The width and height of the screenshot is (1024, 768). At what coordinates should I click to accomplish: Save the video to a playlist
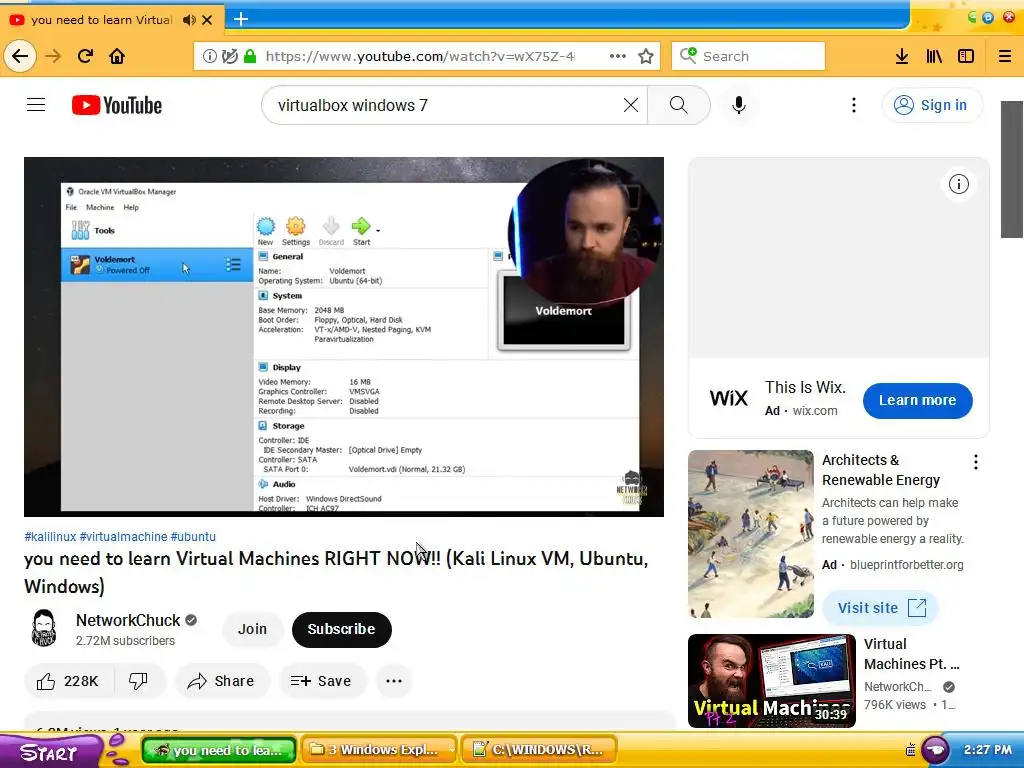click(x=321, y=681)
